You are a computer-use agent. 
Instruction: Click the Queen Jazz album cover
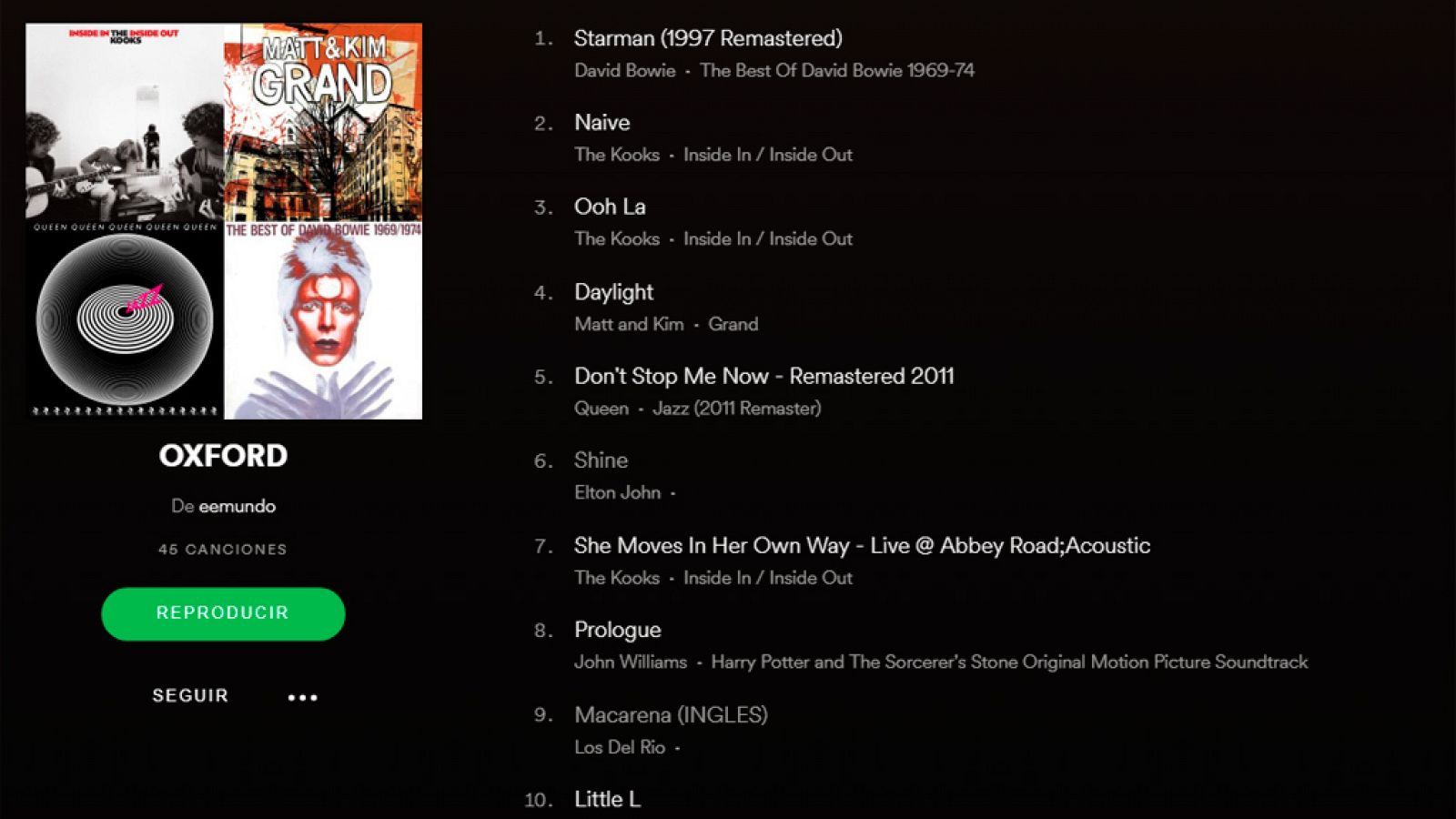tap(125, 320)
